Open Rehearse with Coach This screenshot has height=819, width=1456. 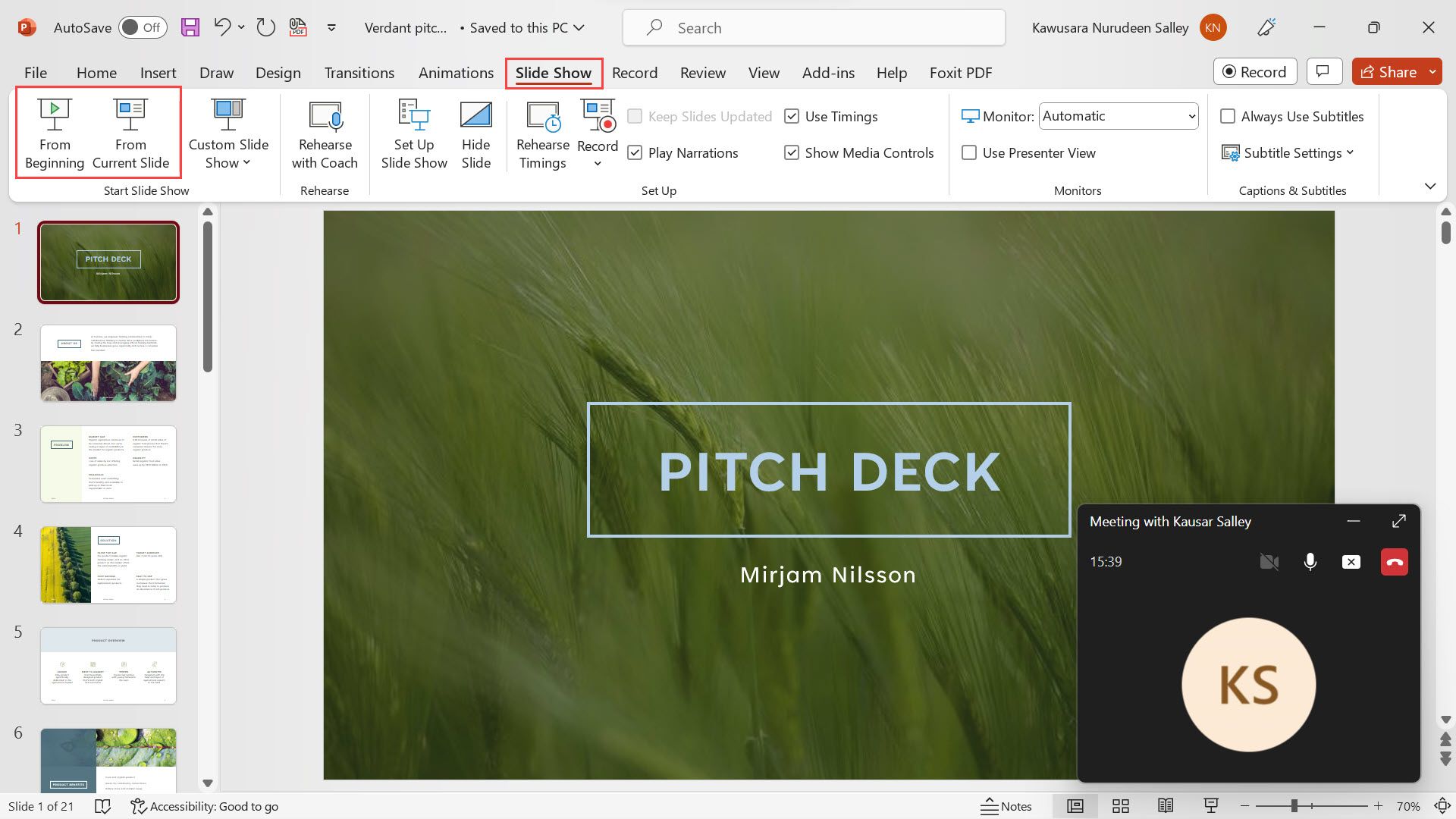[325, 133]
